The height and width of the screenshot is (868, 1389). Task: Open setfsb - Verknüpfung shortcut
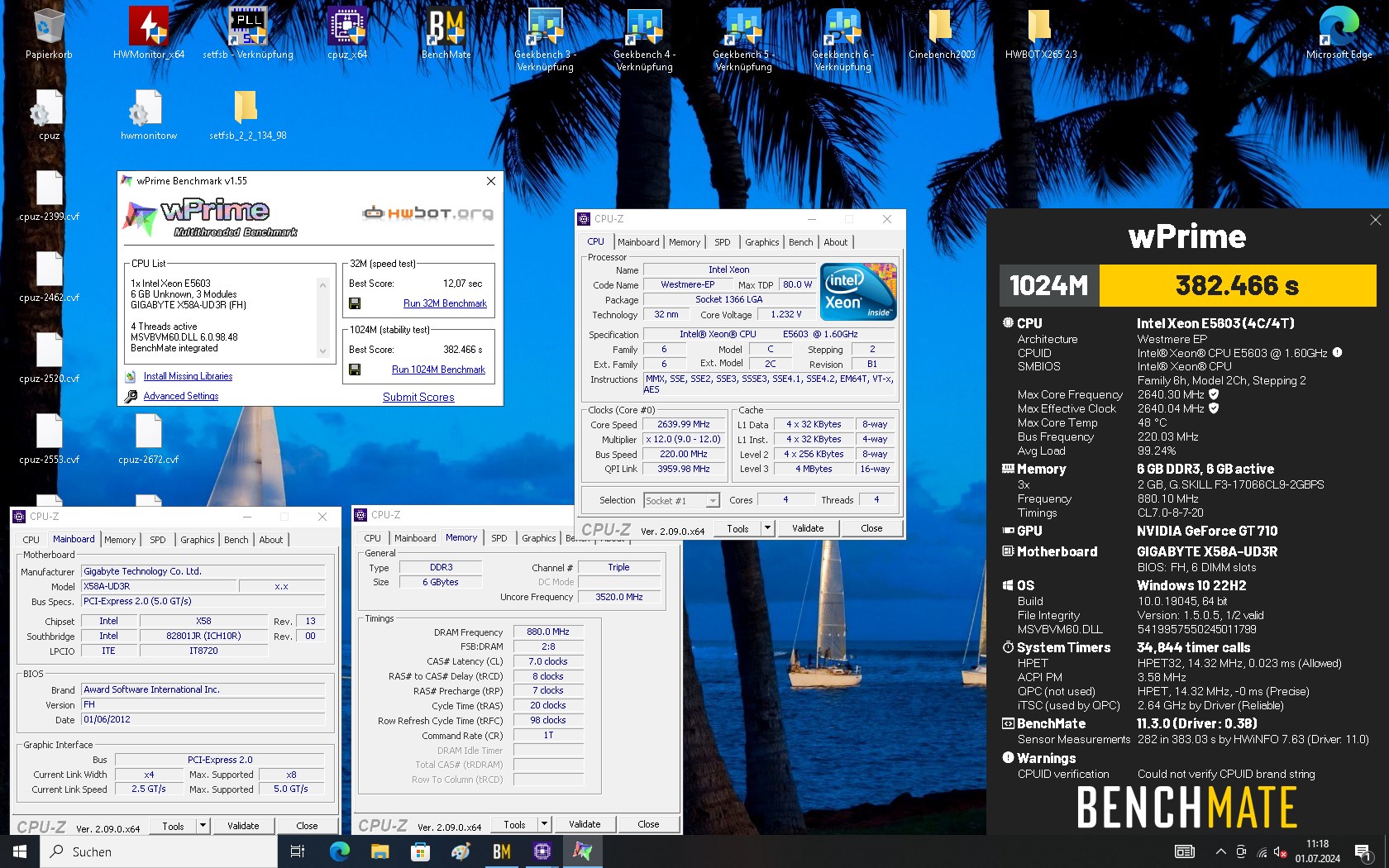(x=248, y=33)
